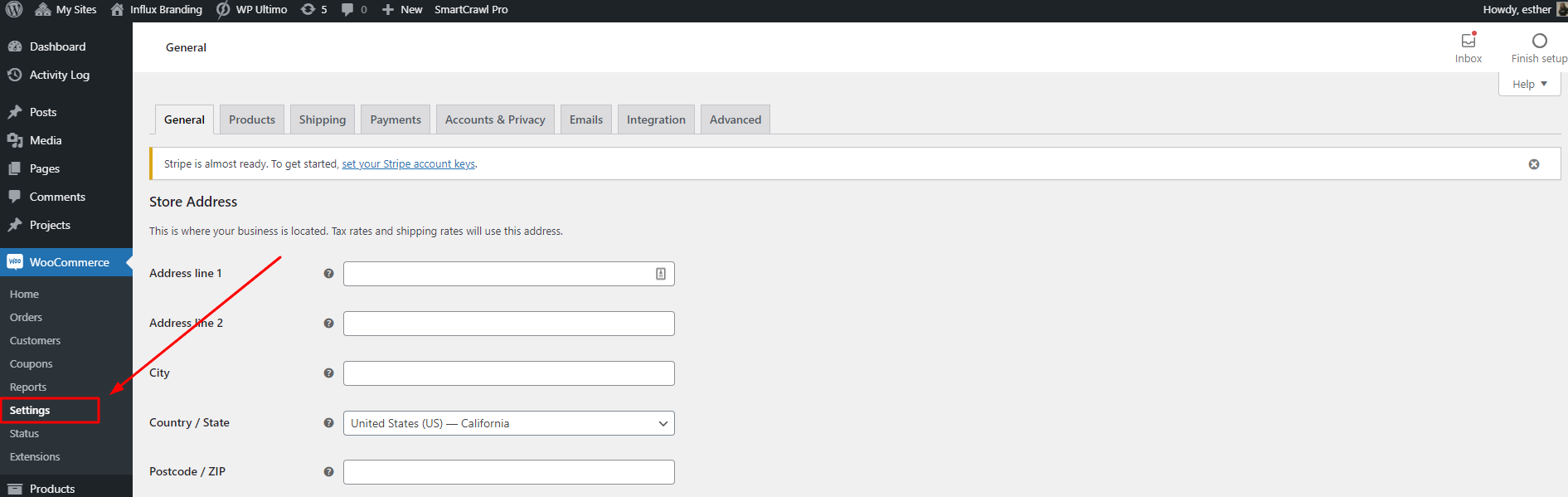Expand the Help dropdown

(1529, 84)
